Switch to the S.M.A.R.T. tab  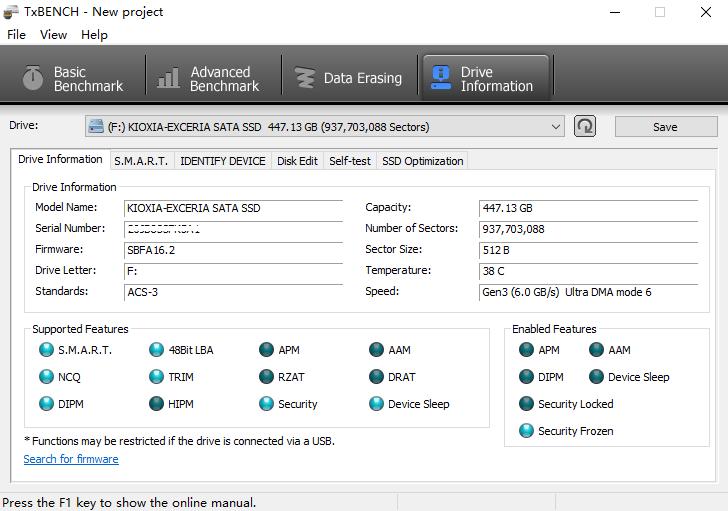140,161
